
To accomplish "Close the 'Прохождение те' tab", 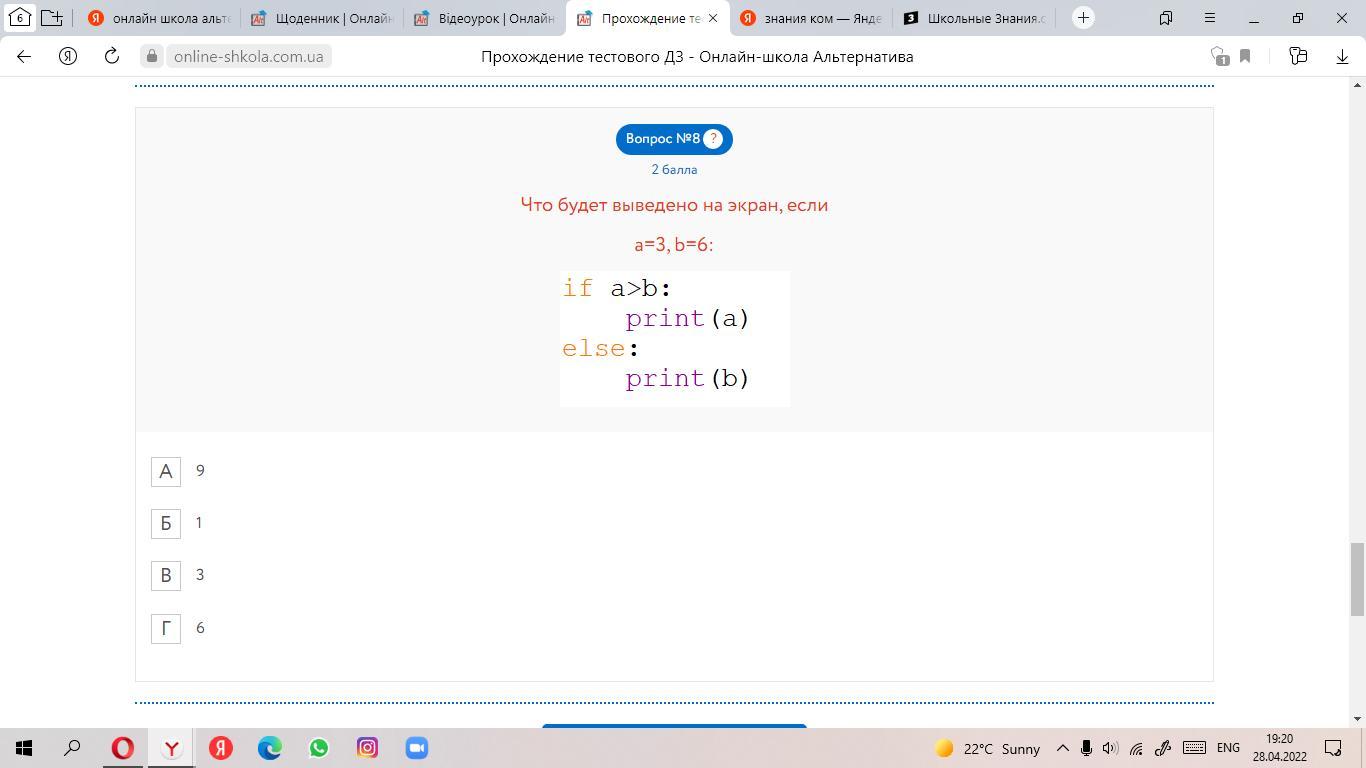I will click(x=713, y=18).
